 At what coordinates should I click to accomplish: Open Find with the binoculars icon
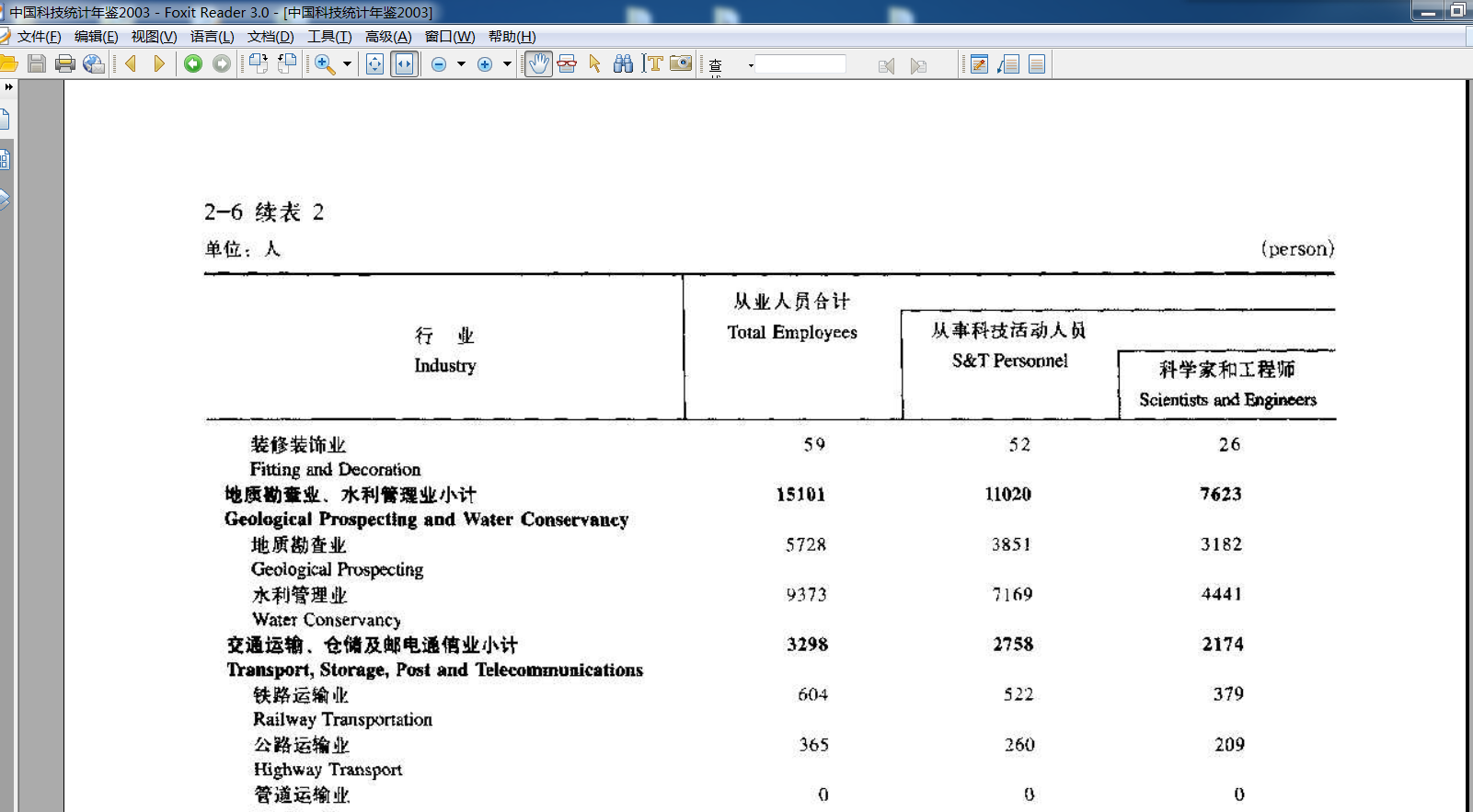point(624,63)
